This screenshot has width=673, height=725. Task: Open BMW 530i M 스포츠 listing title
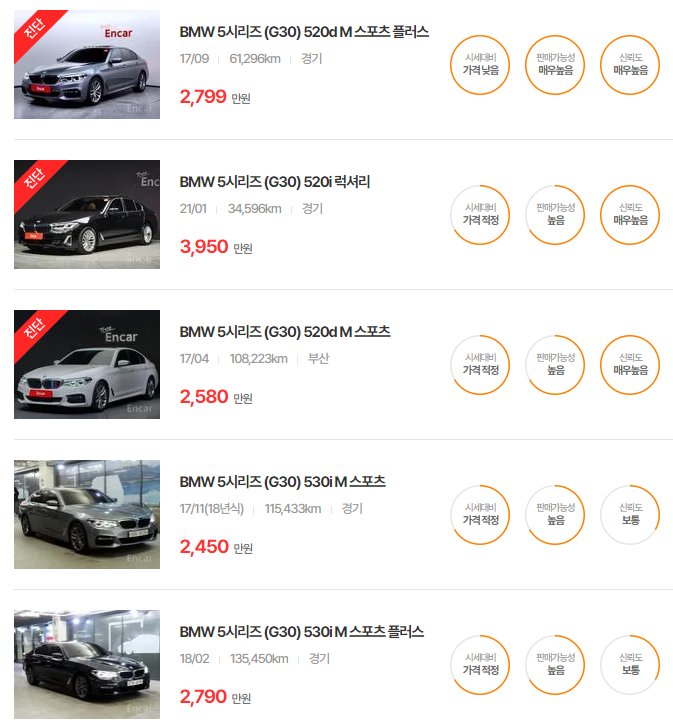282,482
